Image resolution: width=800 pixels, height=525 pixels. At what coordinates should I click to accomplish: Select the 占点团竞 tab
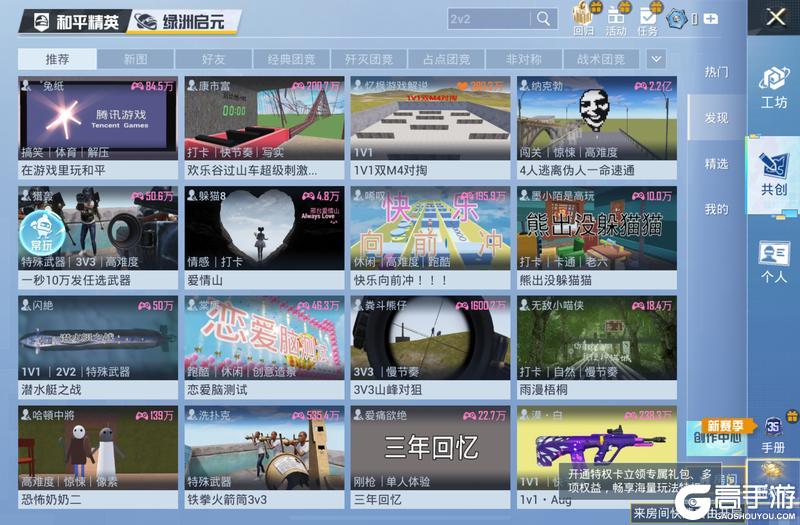click(447, 60)
